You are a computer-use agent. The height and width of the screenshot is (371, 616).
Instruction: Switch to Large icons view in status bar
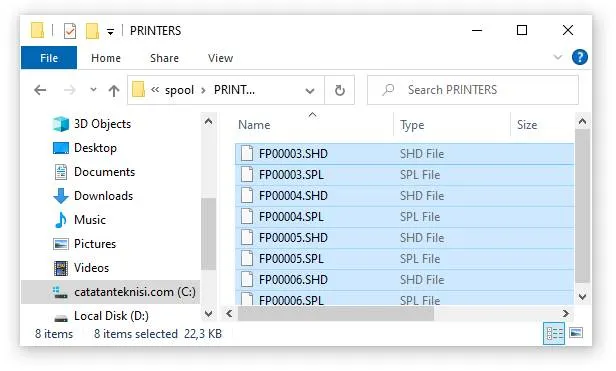(576, 333)
